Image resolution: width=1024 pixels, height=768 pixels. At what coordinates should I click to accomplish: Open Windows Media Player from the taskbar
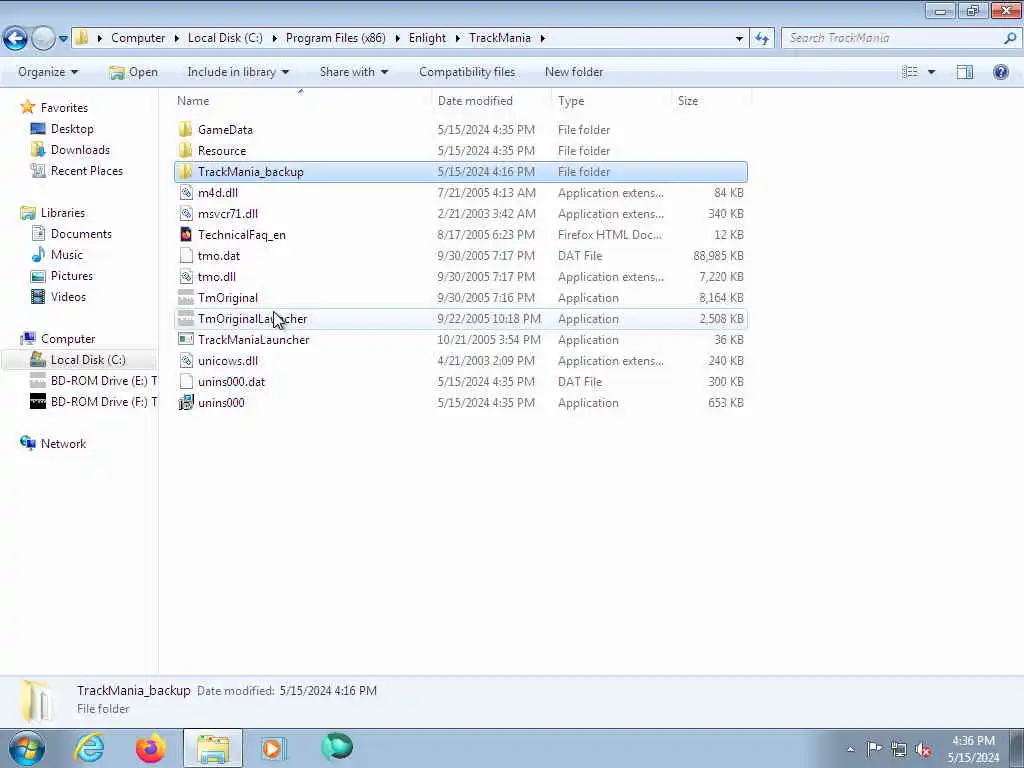point(274,748)
